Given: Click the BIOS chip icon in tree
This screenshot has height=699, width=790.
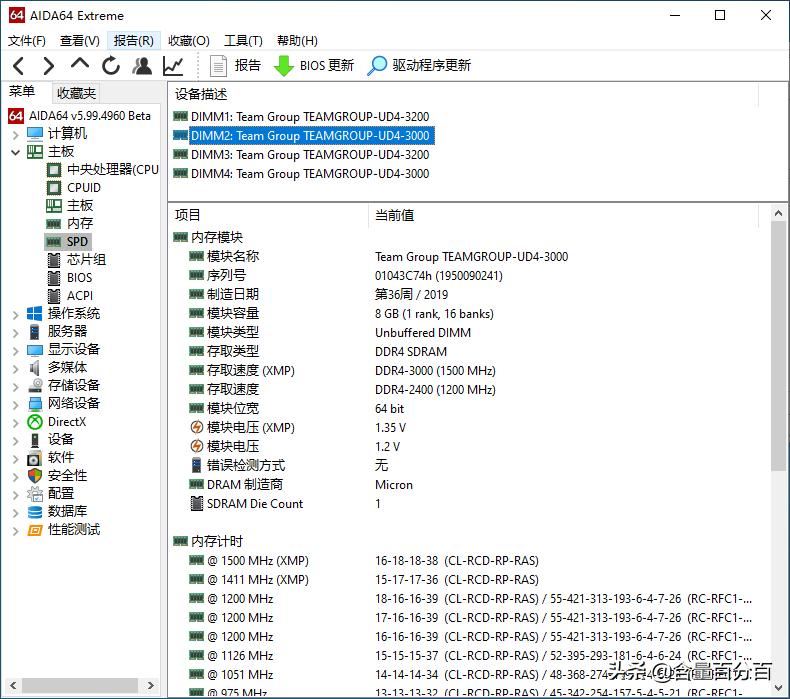Looking at the screenshot, I should (x=54, y=278).
